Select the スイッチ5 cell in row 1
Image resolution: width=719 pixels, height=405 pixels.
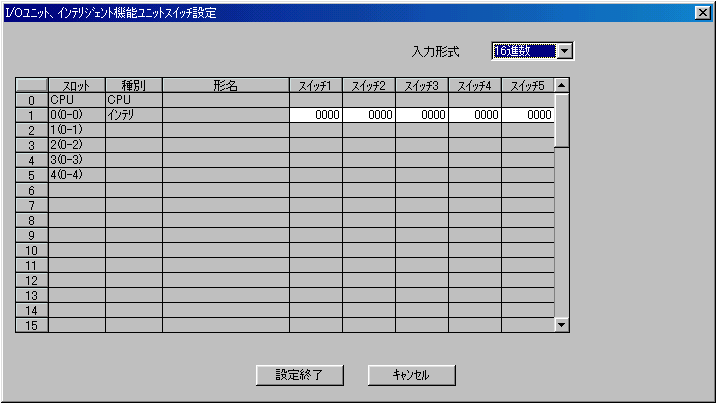pyautogui.click(x=527, y=115)
